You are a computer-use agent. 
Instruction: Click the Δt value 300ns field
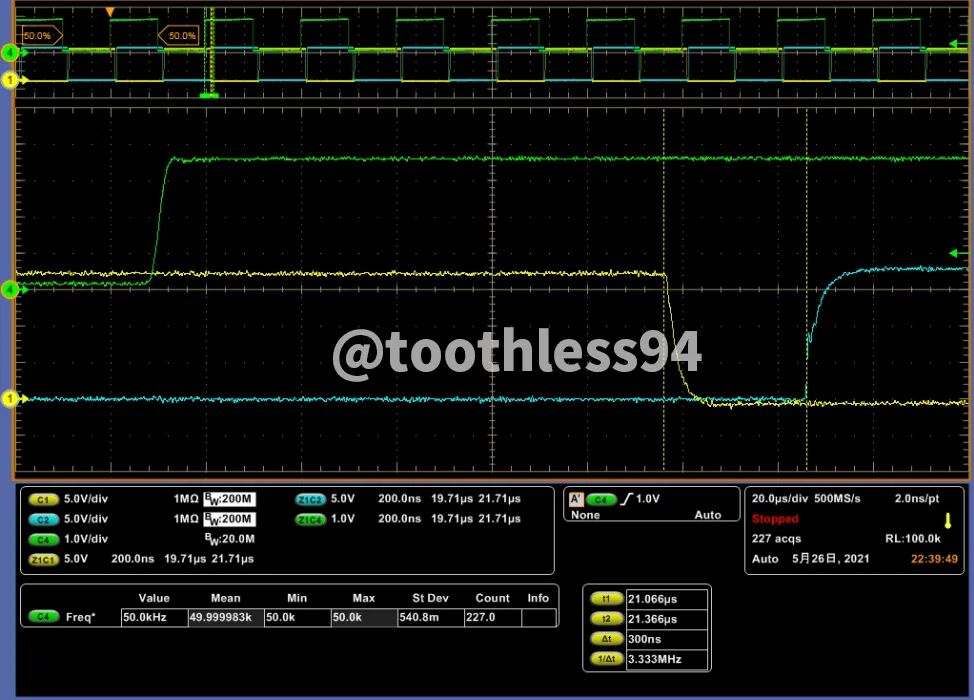(x=667, y=639)
